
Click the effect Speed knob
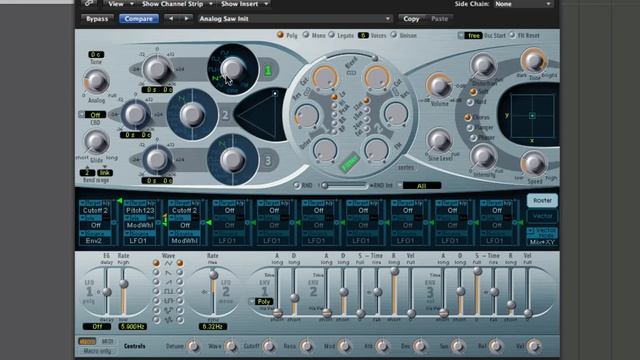coord(534,163)
